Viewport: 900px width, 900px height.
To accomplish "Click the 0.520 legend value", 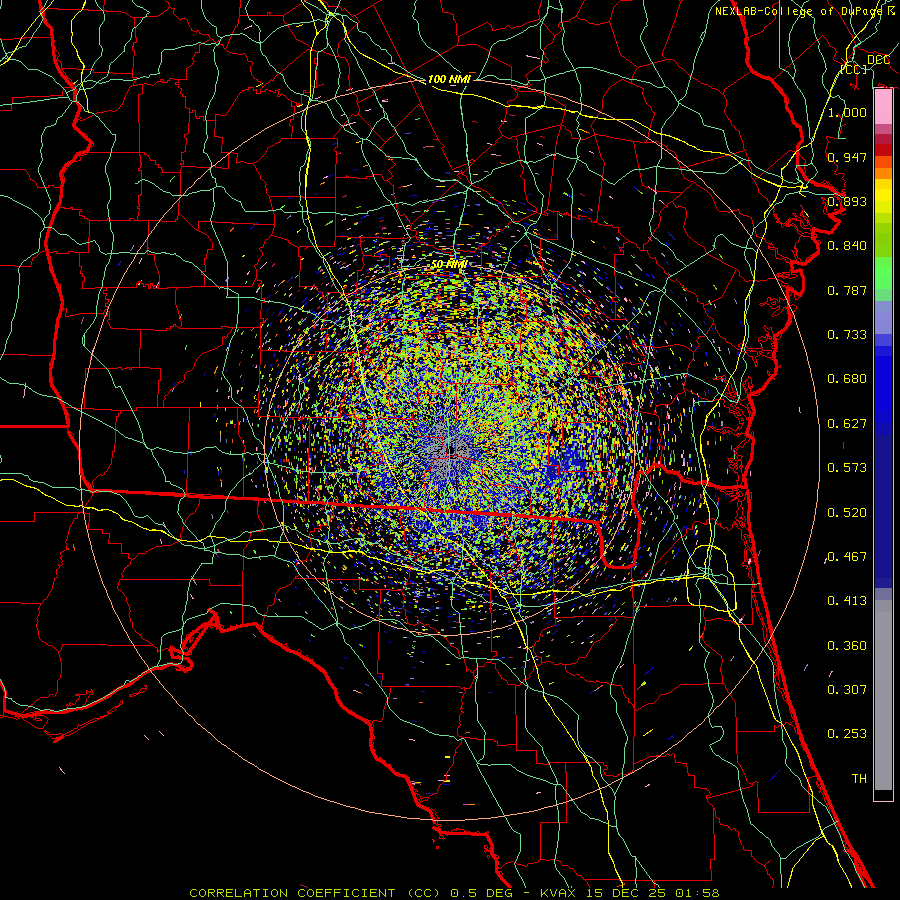I will tap(847, 512).
